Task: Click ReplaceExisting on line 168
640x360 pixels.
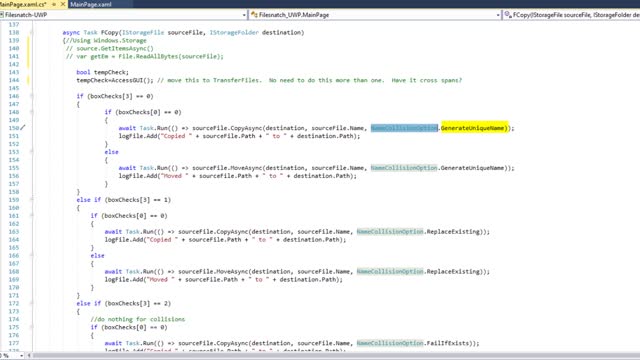Action: tap(454, 271)
